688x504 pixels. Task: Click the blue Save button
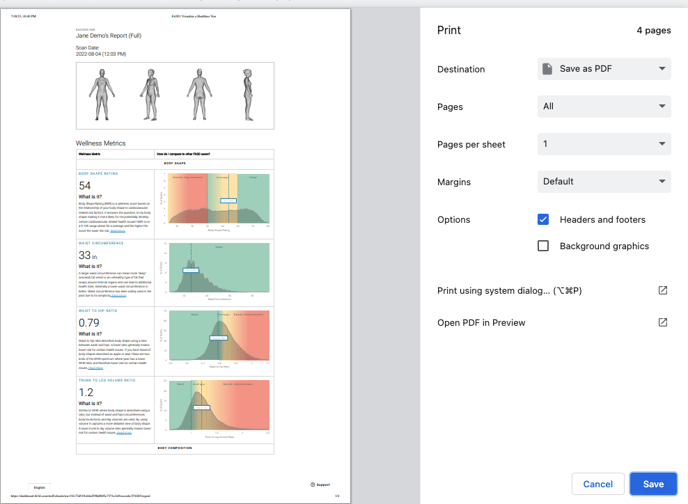653,484
